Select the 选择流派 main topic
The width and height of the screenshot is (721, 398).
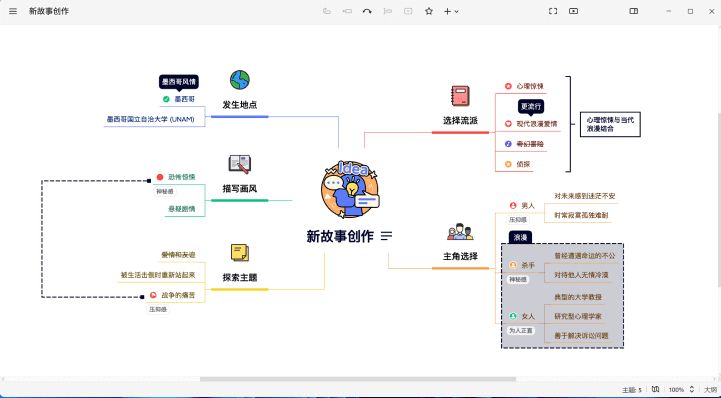(460, 120)
